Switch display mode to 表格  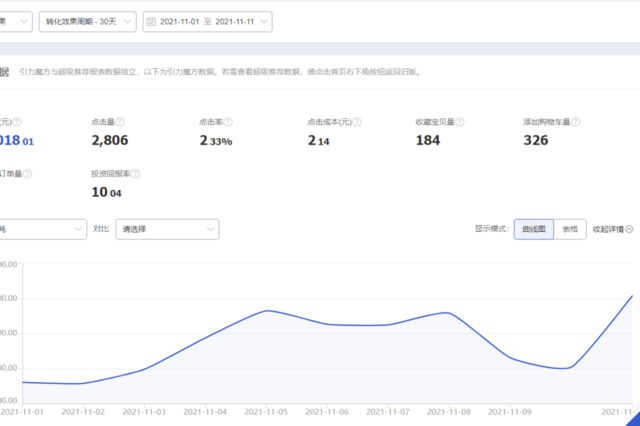[x=570, y=229]
